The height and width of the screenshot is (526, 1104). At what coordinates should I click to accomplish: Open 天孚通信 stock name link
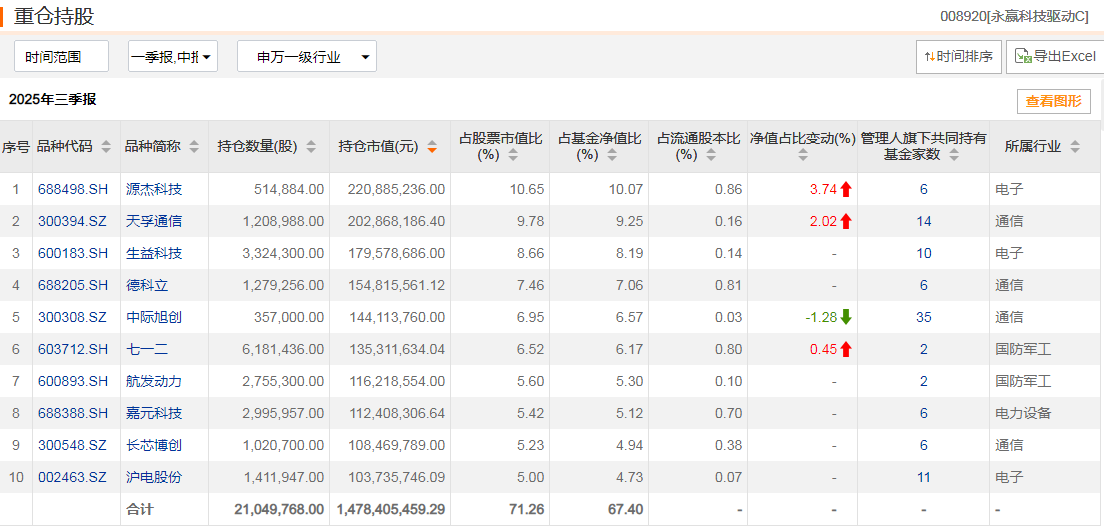[153, 221]
